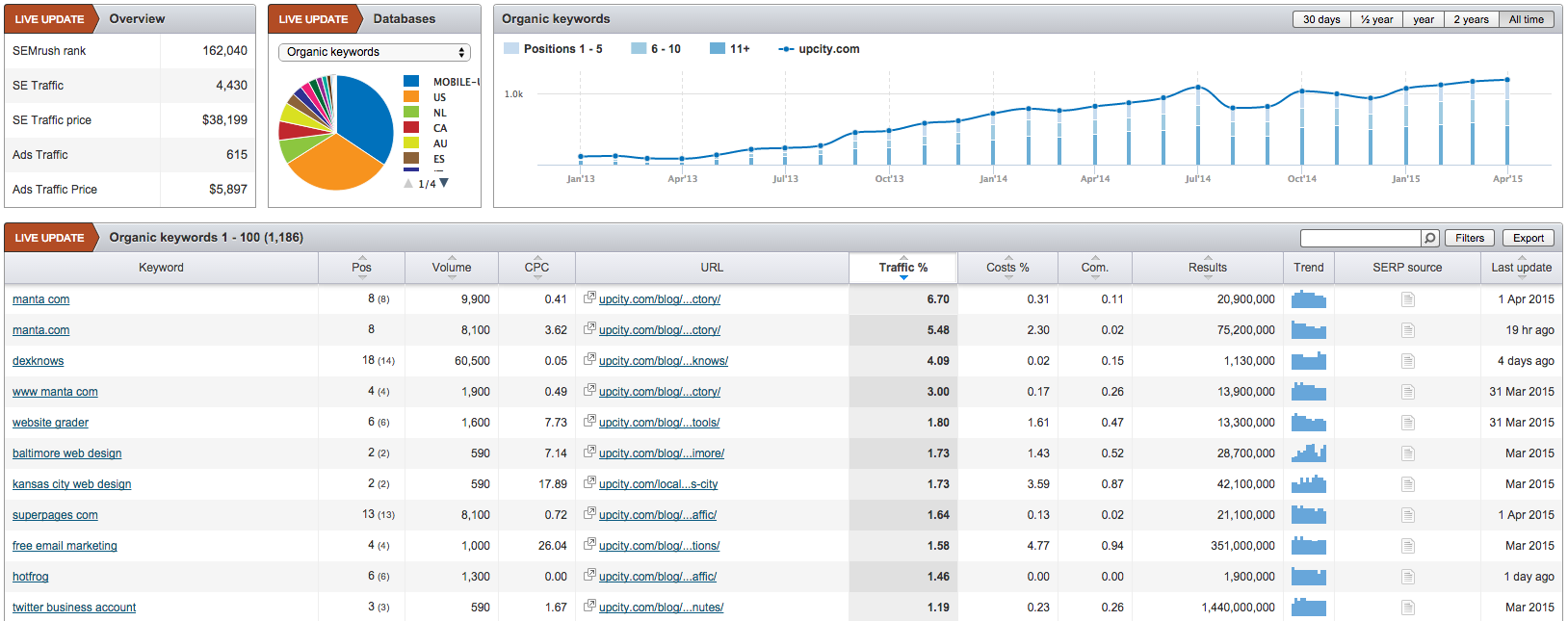Click the yellow AU legend swatch
This screenshot has width=1568, height=621.
pyautogui.click(x=411, y=143)
